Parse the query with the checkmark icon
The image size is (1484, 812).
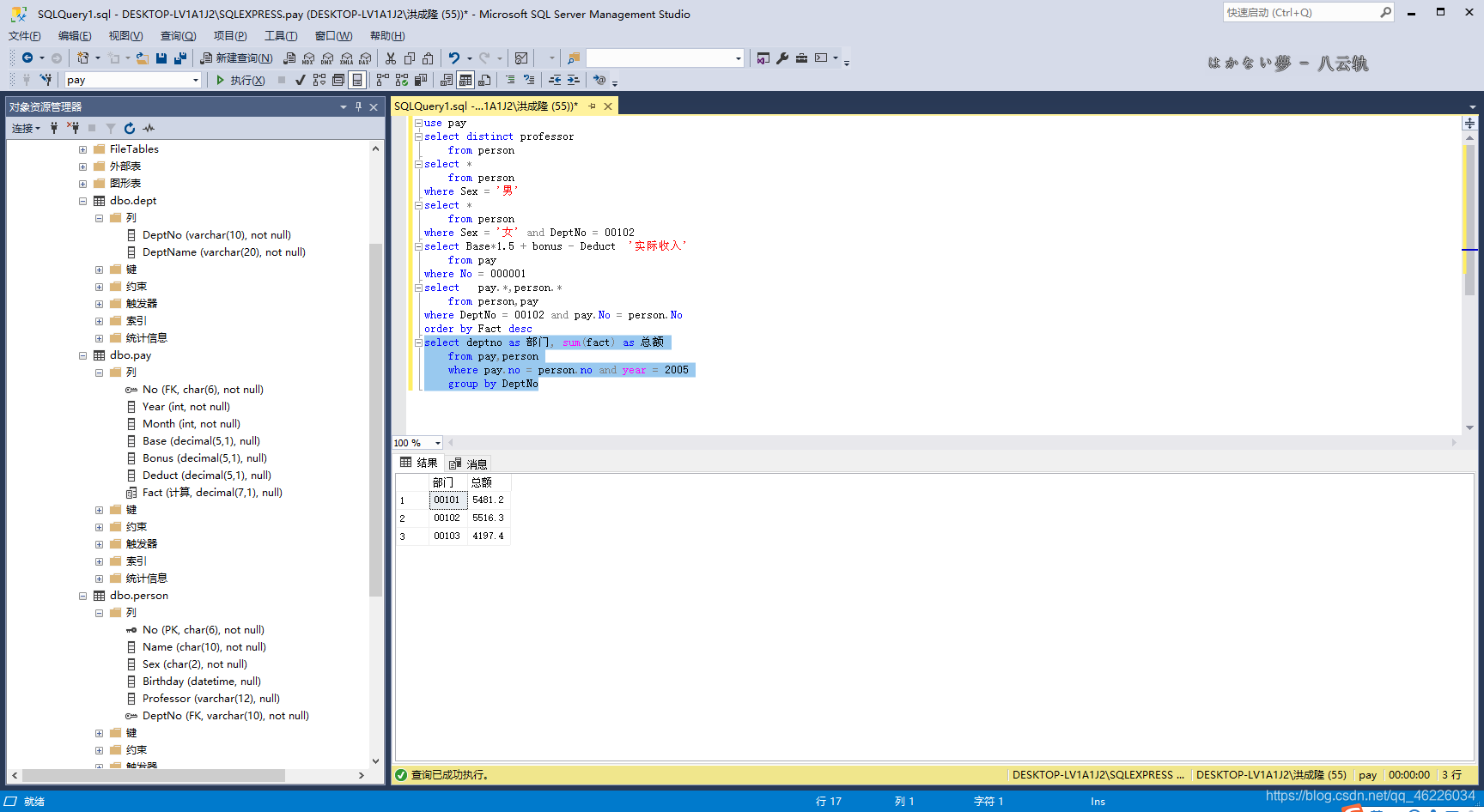[x=300, y=80]
